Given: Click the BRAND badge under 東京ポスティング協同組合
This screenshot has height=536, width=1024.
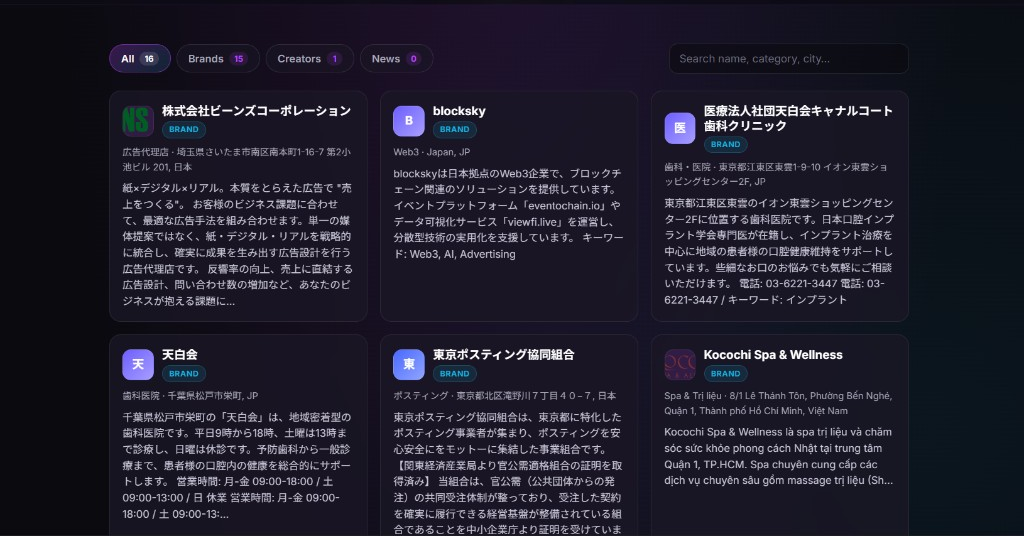Looking at the screenshot, I should click(455, 373).
